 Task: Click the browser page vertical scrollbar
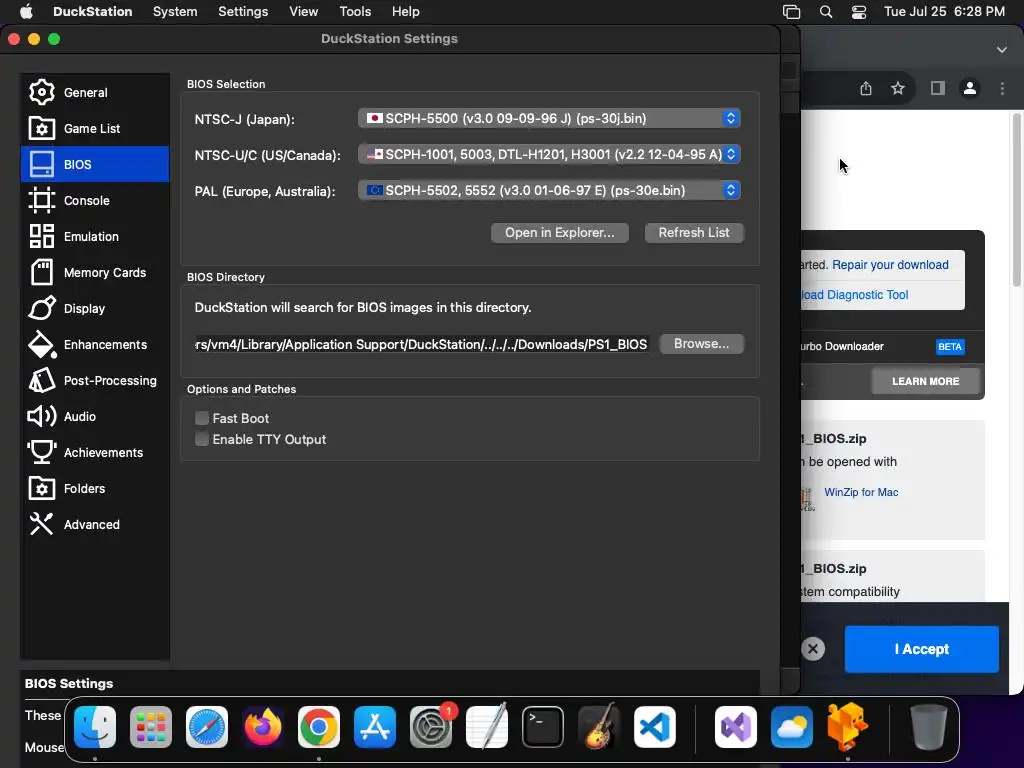1016,200
